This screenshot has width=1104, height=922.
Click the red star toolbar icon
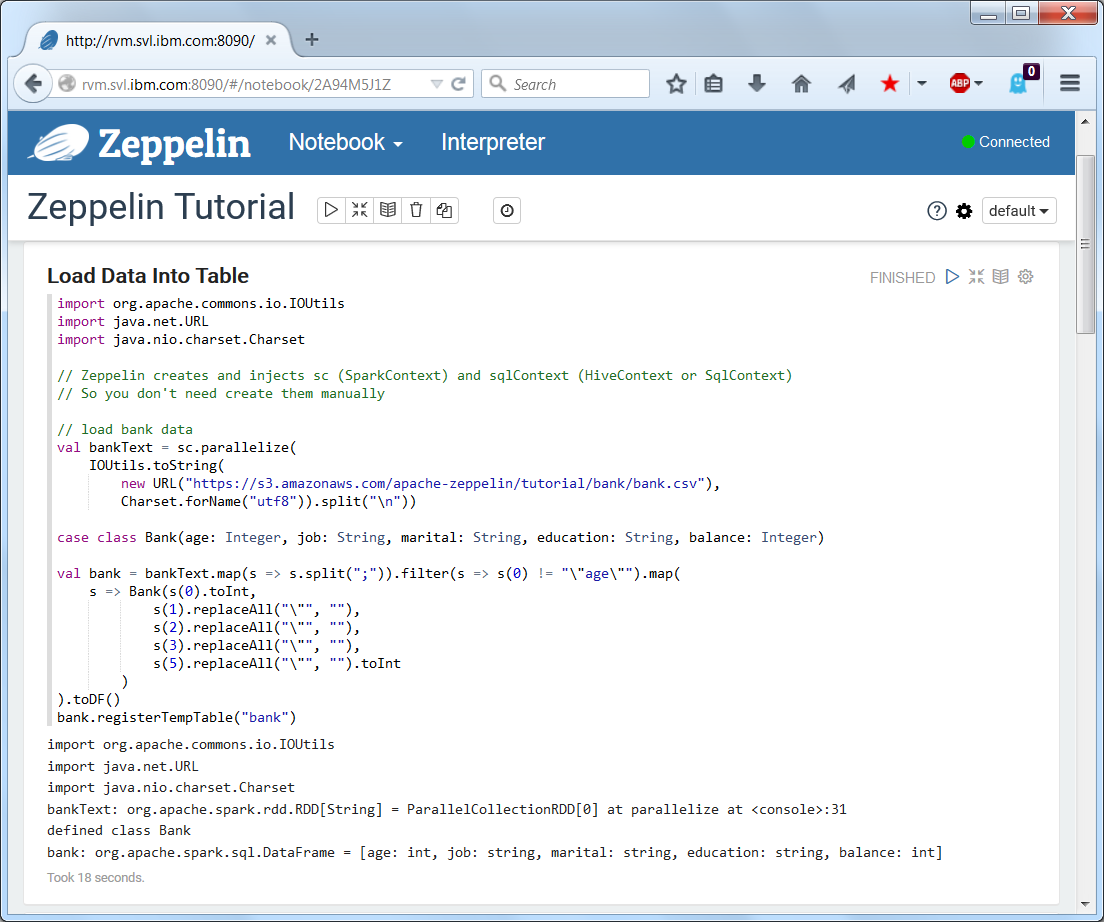click(890, 84)
